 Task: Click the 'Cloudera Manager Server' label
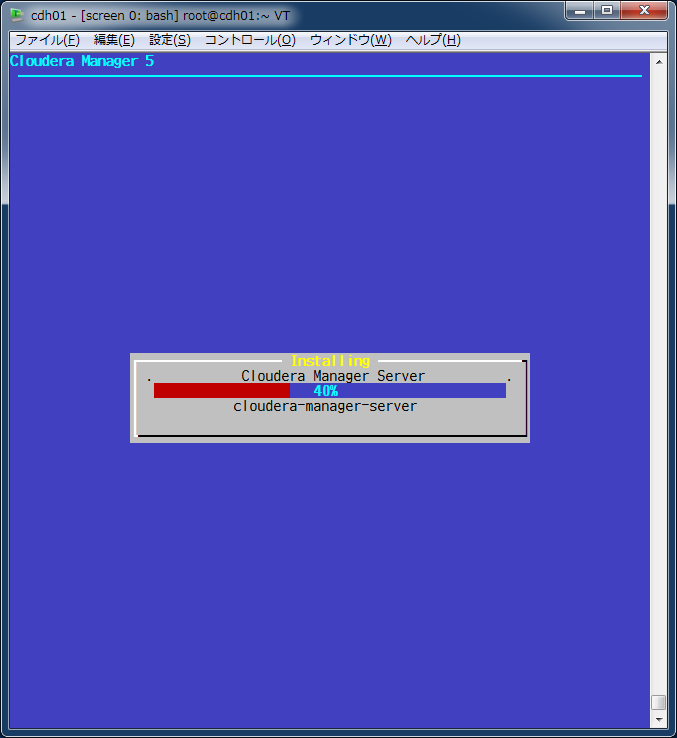333,376
